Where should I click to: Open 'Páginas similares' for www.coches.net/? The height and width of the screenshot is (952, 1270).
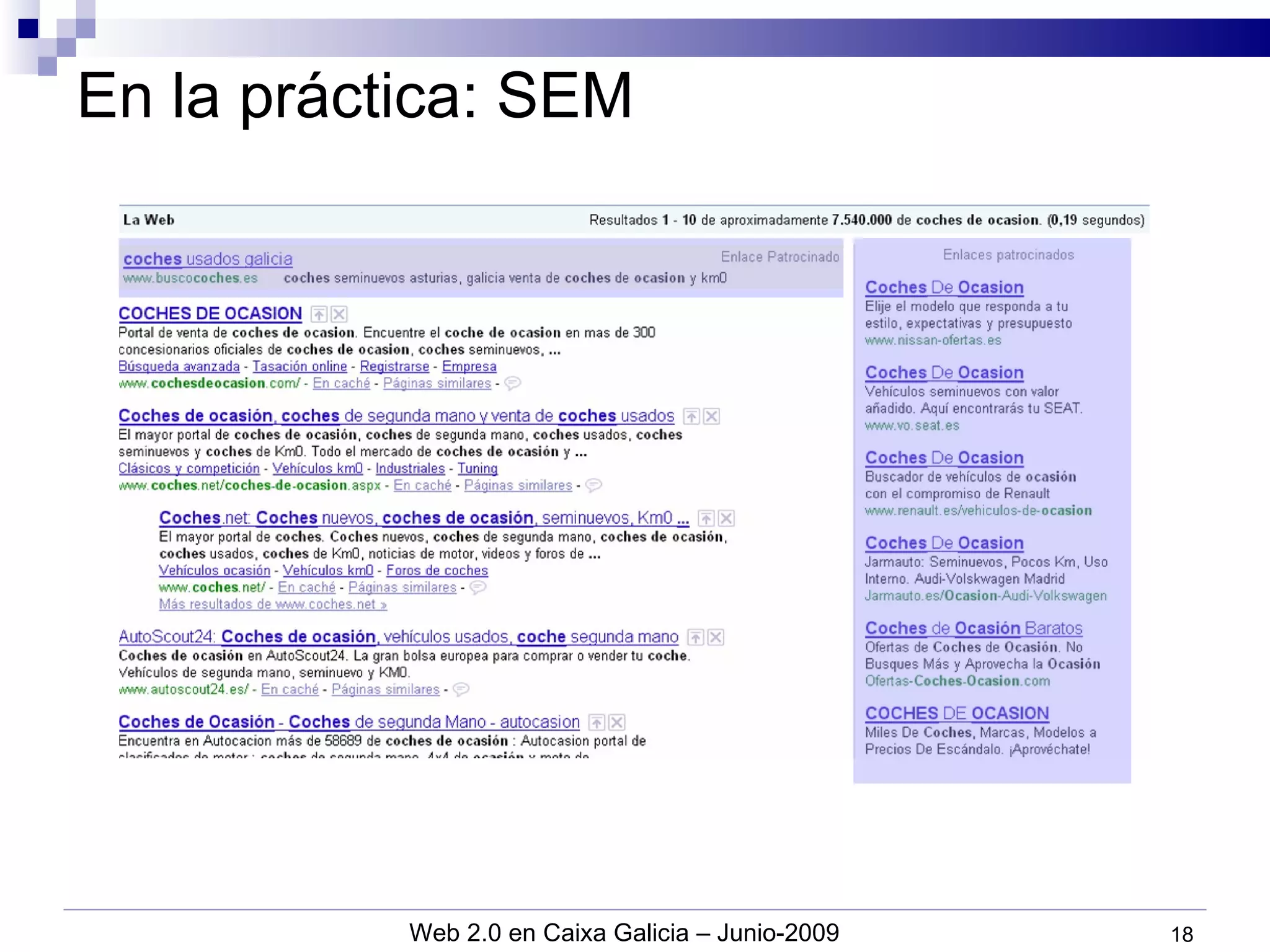402,588
